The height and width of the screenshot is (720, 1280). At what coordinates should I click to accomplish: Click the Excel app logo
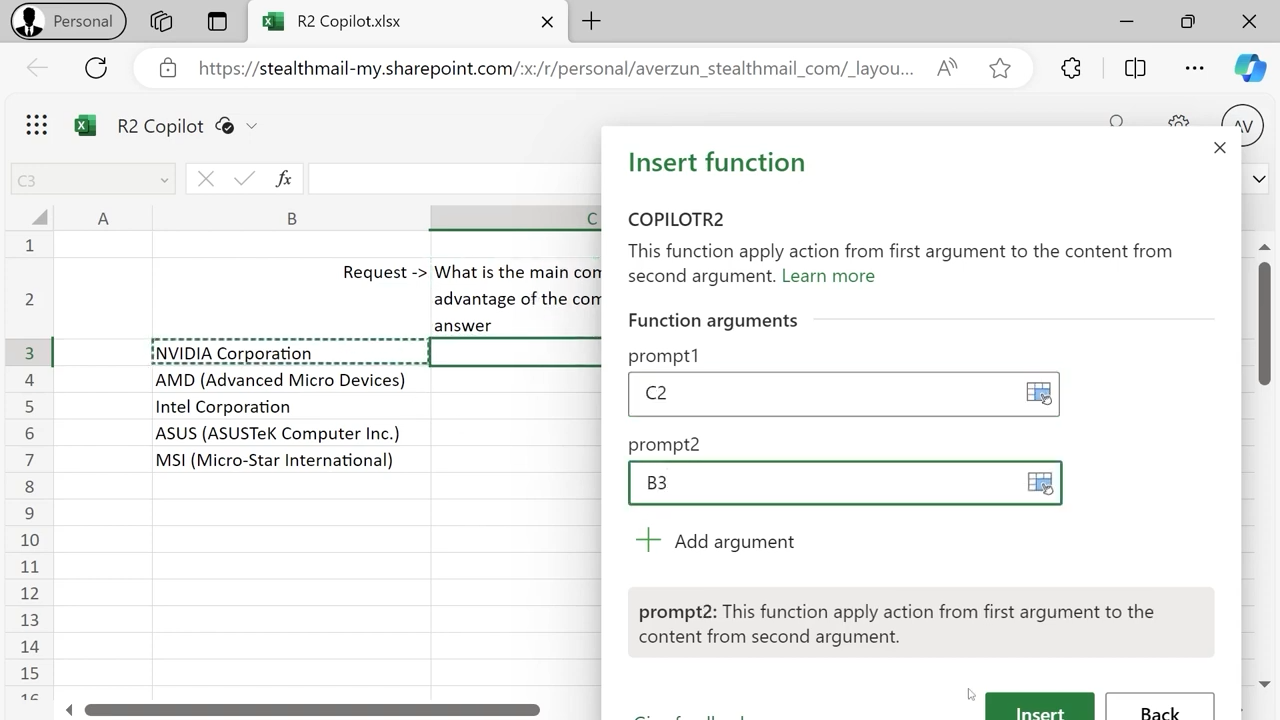point(86,125)
